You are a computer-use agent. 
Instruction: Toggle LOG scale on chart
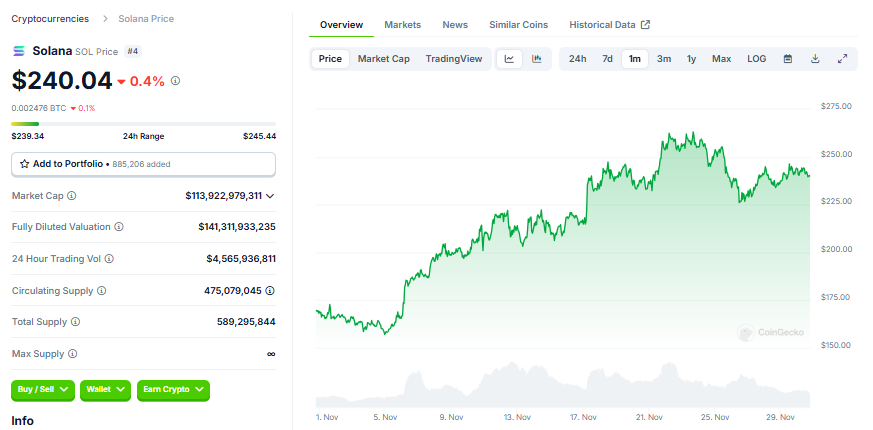tap(757, 58)
